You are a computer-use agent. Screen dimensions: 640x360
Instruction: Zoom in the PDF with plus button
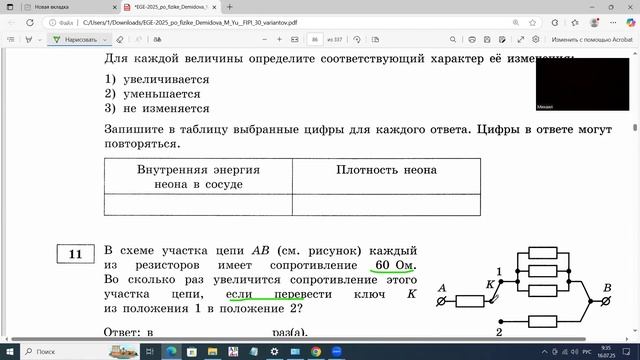[280, 40]
